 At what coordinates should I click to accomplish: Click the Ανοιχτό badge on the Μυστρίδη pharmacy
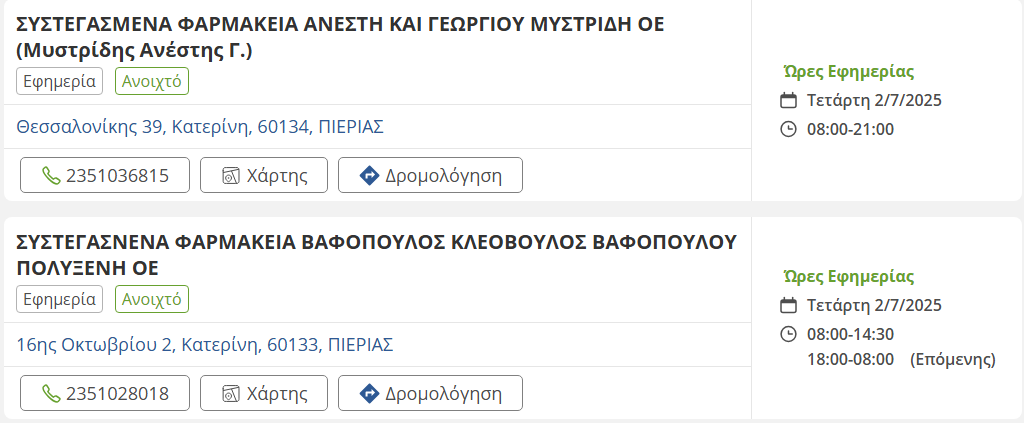click(x=152, y=81)
